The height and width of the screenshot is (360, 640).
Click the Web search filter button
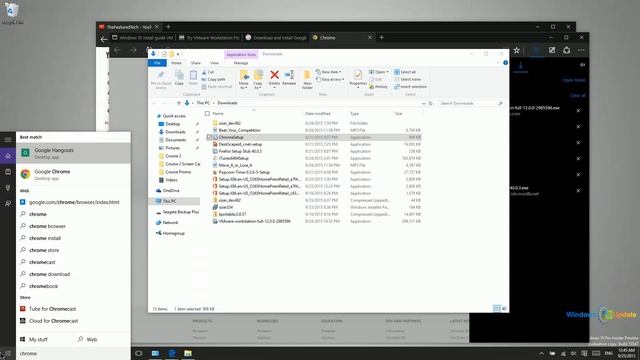(87, 339)
